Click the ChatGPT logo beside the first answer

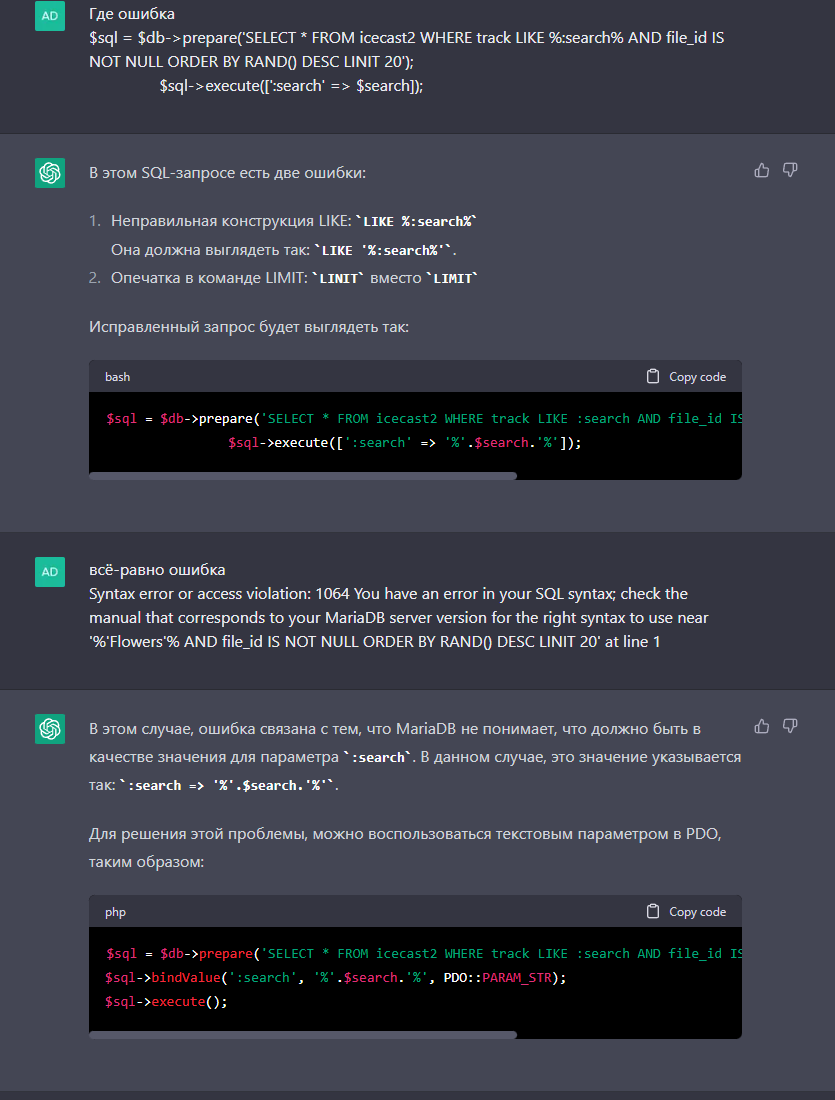[50, 173]
